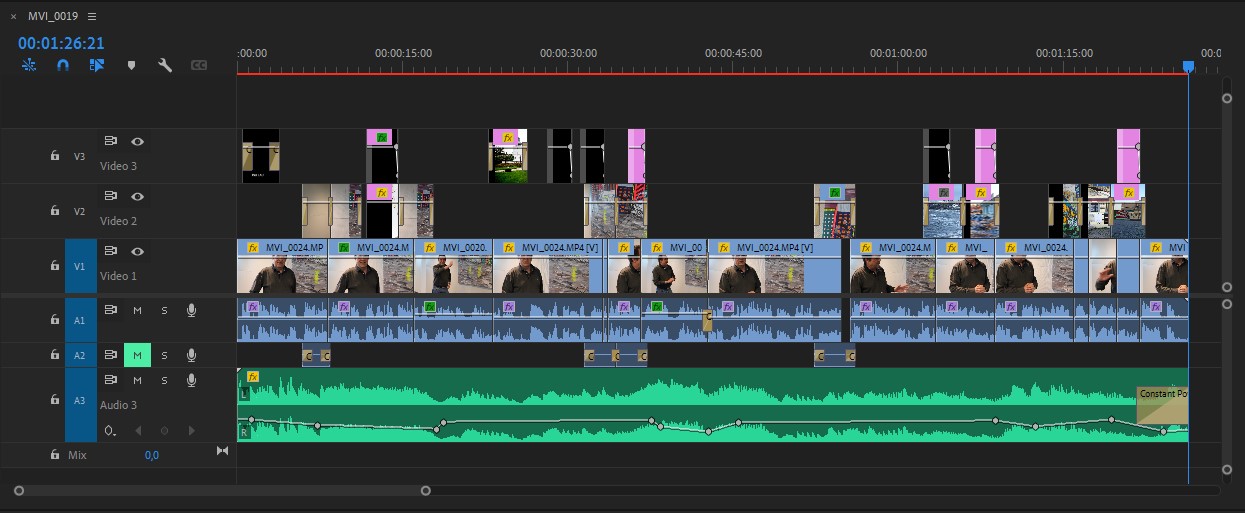
Task: Click sync lock icon on Video 3
Action: pyautogui.click(x=112, y=142)
